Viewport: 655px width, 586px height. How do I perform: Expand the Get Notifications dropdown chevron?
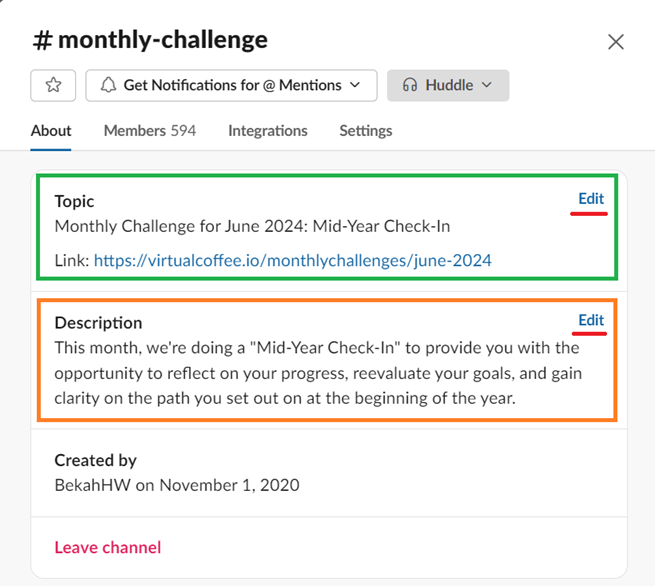[x=356, y=86]
